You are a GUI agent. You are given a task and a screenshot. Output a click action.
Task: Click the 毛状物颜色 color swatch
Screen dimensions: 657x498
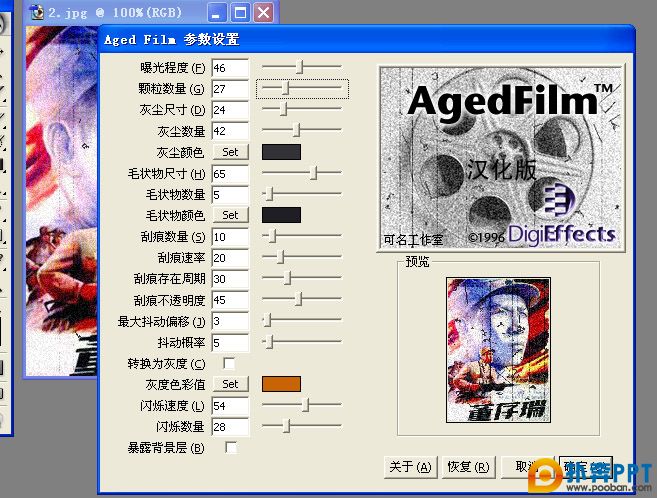click(x=281, y=215)
